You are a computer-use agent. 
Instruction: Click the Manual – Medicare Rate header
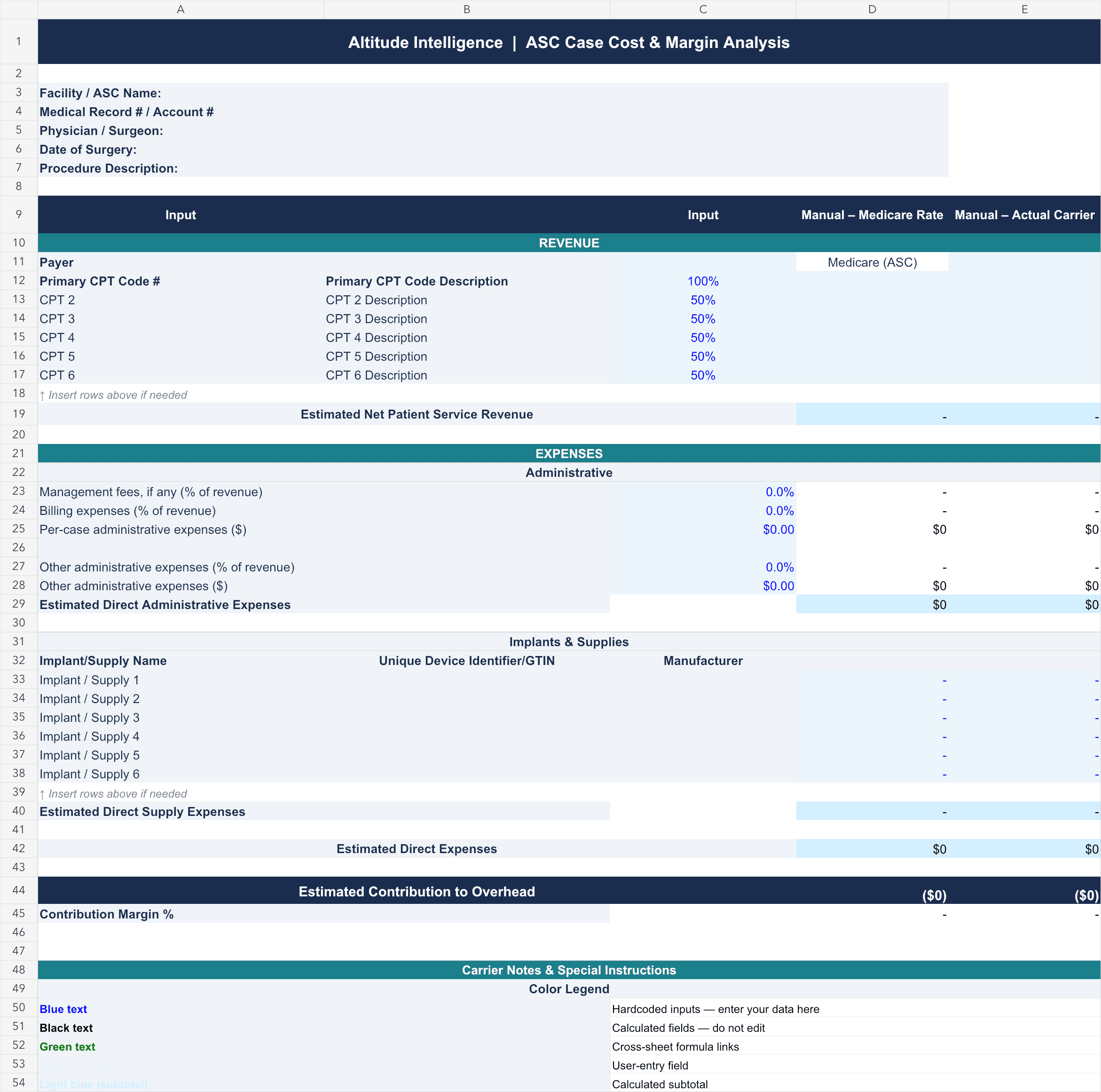(872, 215)
